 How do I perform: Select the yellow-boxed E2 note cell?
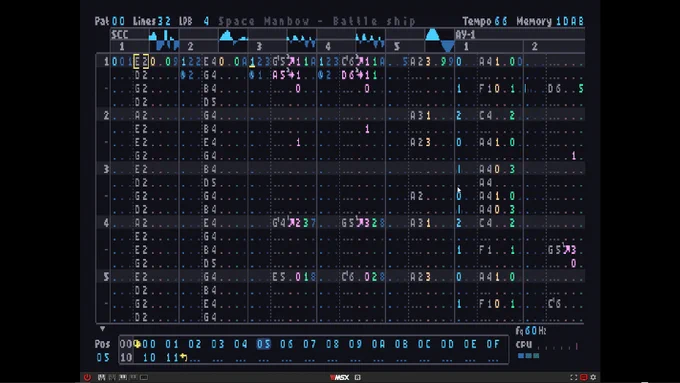(141, 62)
